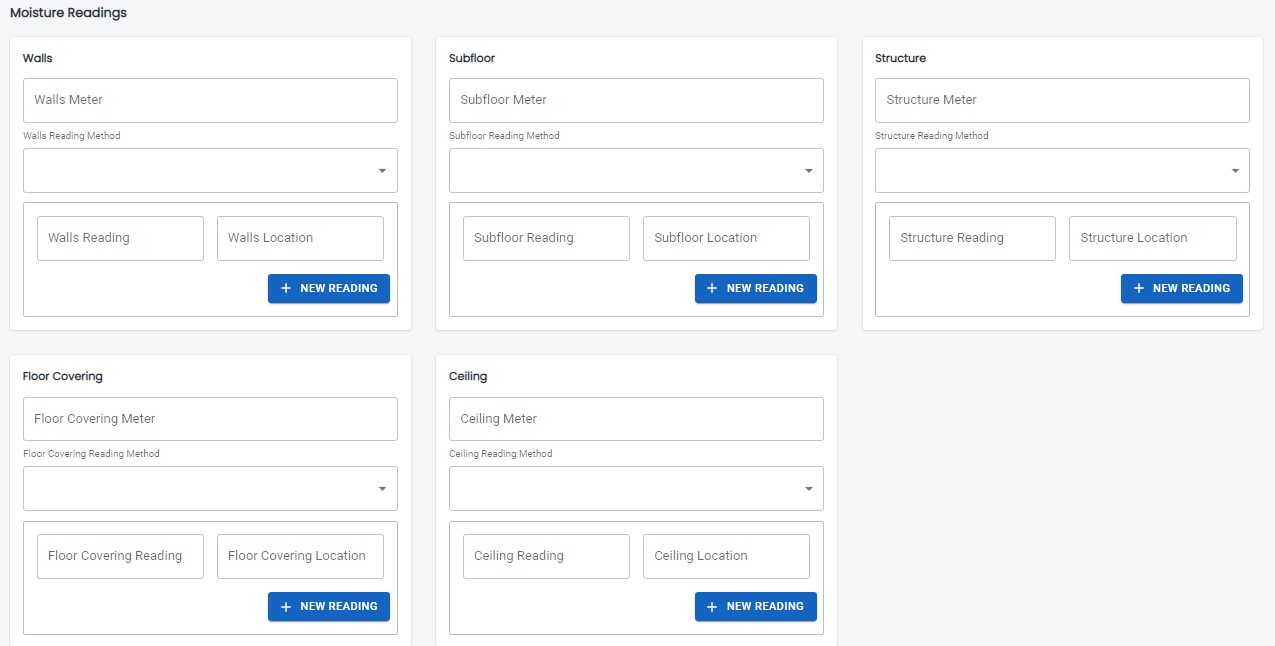Screen dimensions: 1275x646
Task: Add a new reading under Ceiling
Action: 756,607
